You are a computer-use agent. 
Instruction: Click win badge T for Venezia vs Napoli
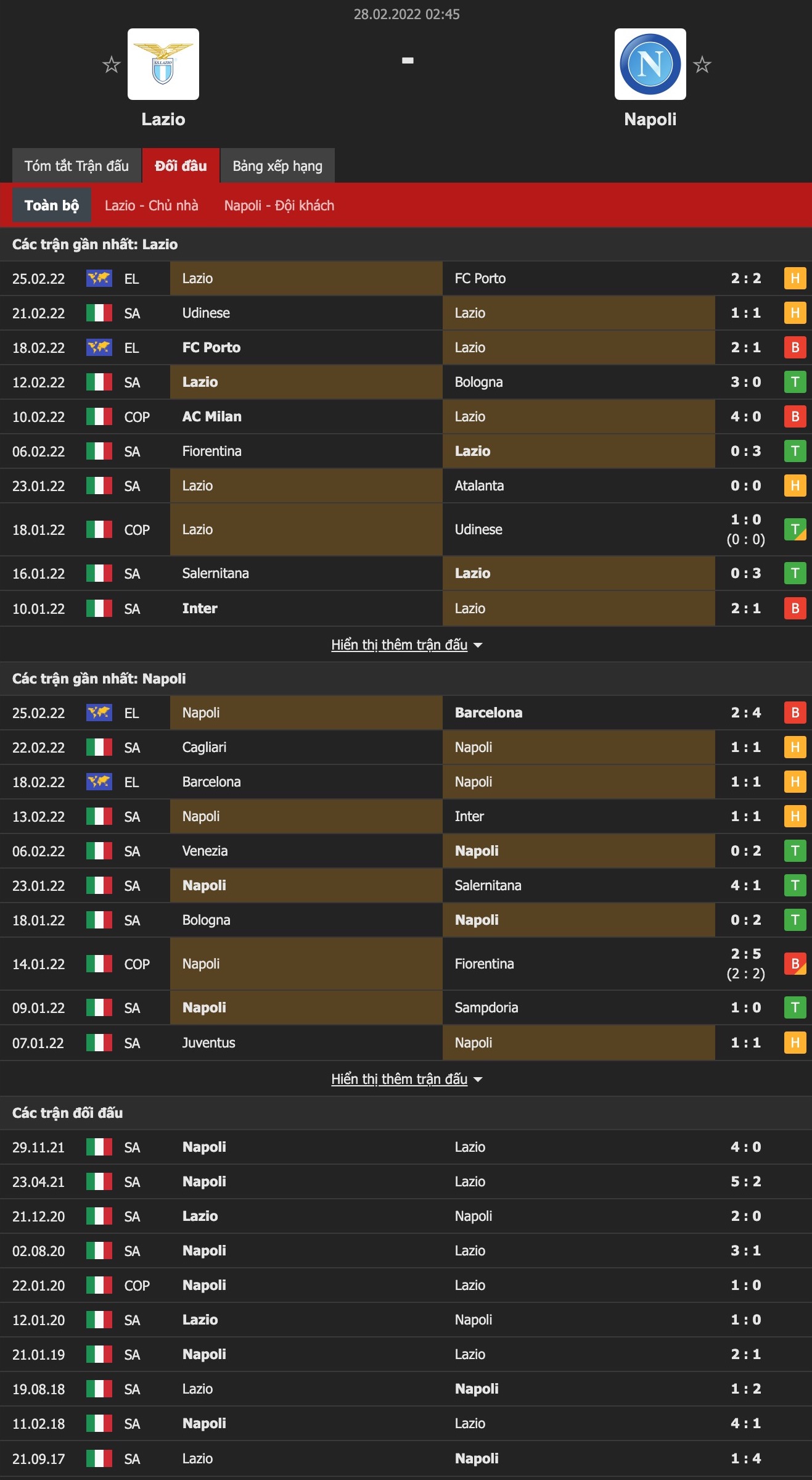(x=795, y=851)
